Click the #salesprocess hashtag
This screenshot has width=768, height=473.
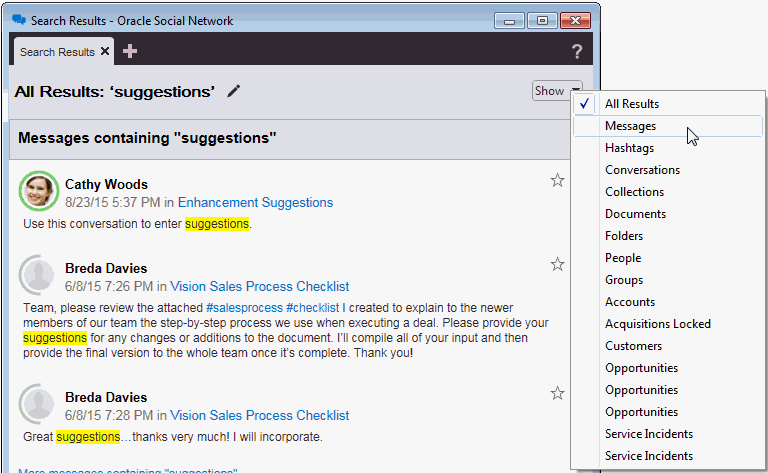click(244, 308)
